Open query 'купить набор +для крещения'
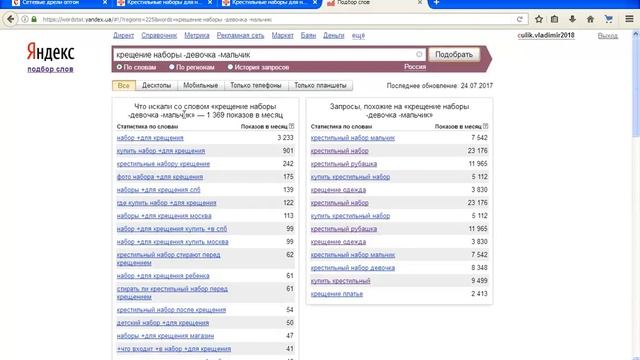The image size is (640, 360). [161, 151]
